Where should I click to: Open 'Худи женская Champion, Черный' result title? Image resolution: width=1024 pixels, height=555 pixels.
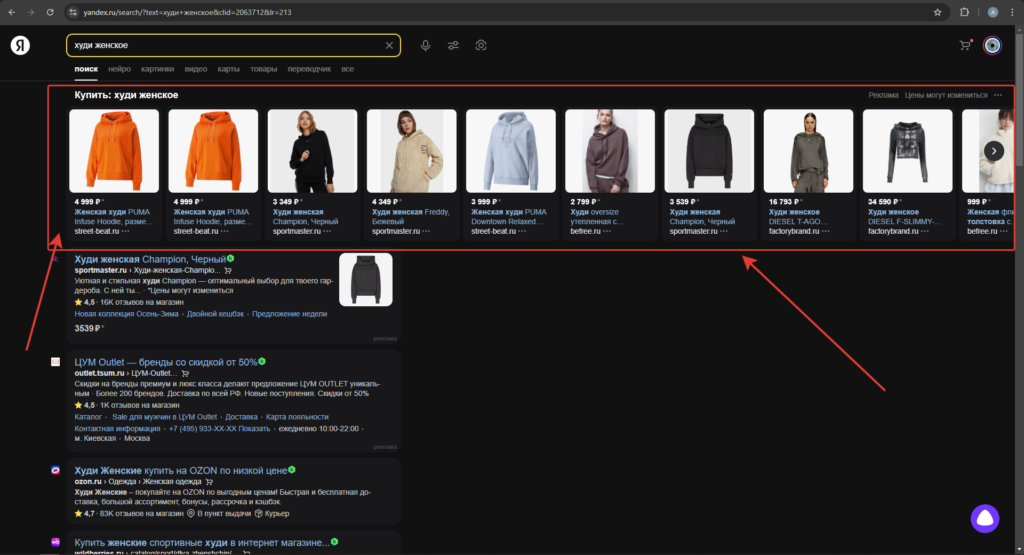(x=150, y=259)
